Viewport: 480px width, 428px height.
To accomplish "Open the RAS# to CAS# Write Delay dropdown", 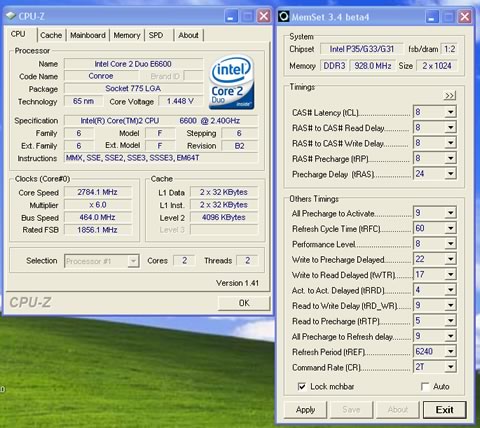I will 450,143.
